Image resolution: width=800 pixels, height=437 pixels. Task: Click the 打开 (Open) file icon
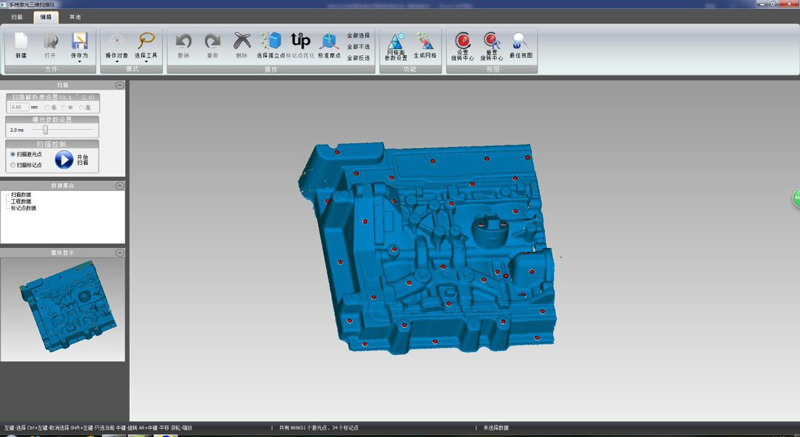click(x=51, y=42)
